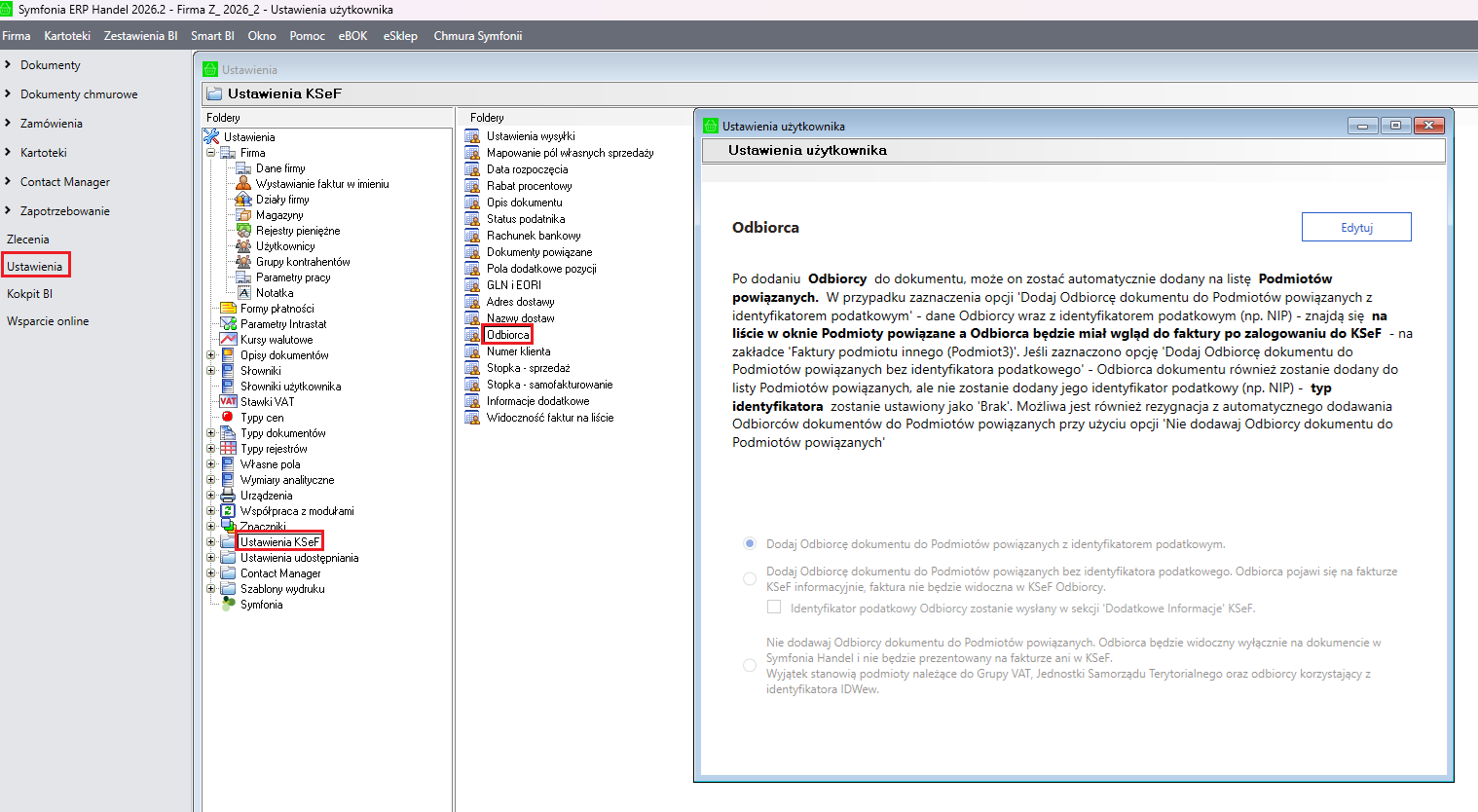The height and width of the screenshot is (812, 1478).
Task: Open the Kartoteki menu
Action: tap(67, 36)
